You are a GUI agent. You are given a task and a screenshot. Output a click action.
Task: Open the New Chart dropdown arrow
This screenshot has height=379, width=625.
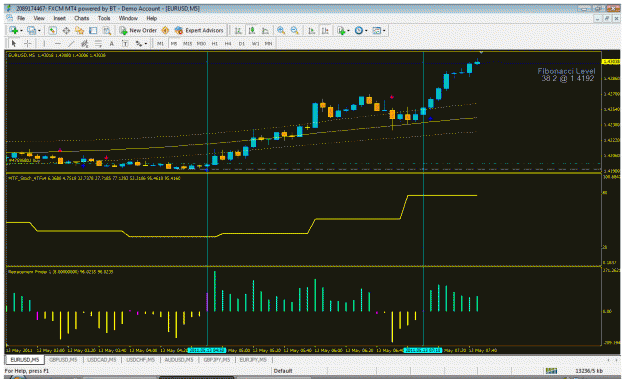(21, 31)
